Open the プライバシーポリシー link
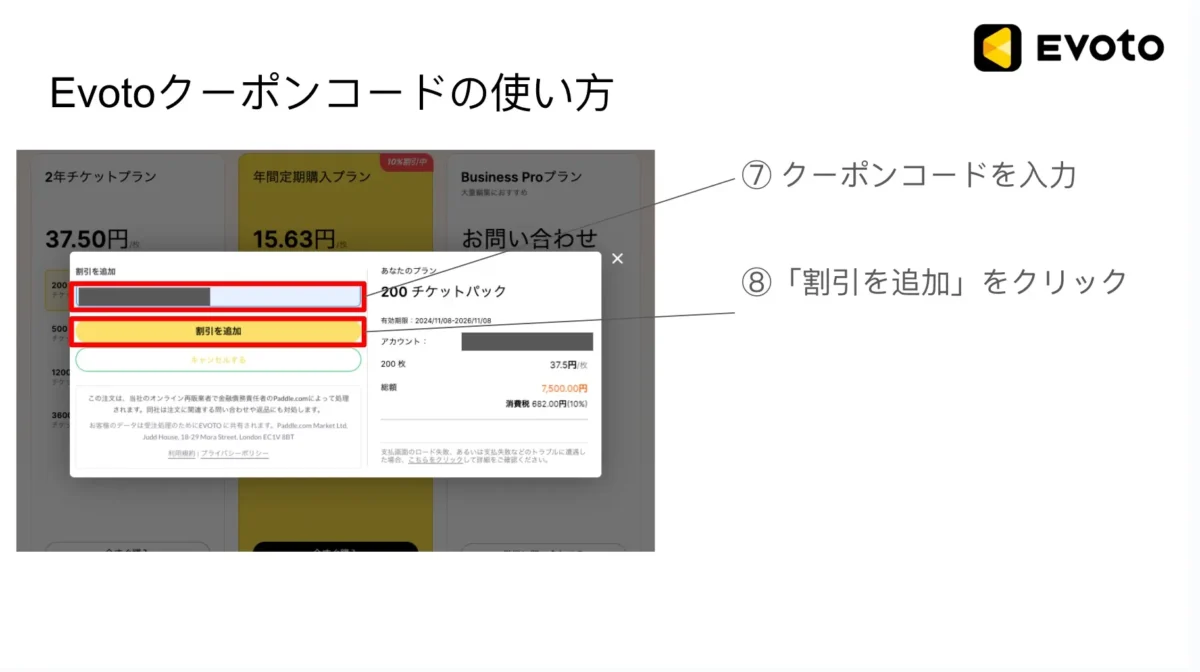Image resolution: width=1200 pixels, height=672 pixels. 235,454
